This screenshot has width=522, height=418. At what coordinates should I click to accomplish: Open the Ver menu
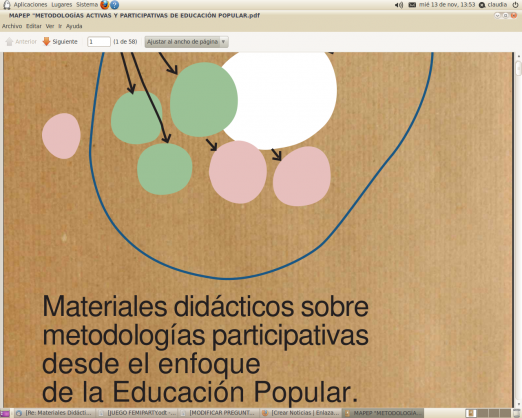click(50, 26)
